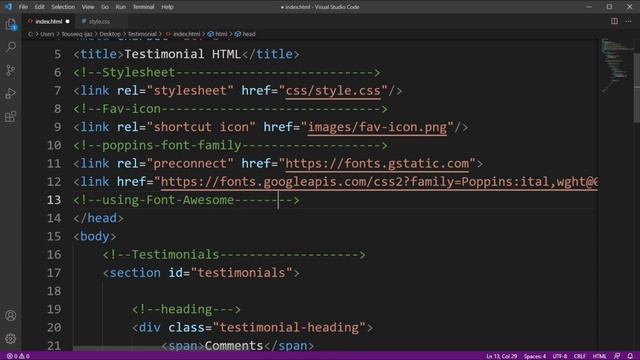
Task: Click the 'Fav-icon' comment on line 8
Action: tap(131, 109)
